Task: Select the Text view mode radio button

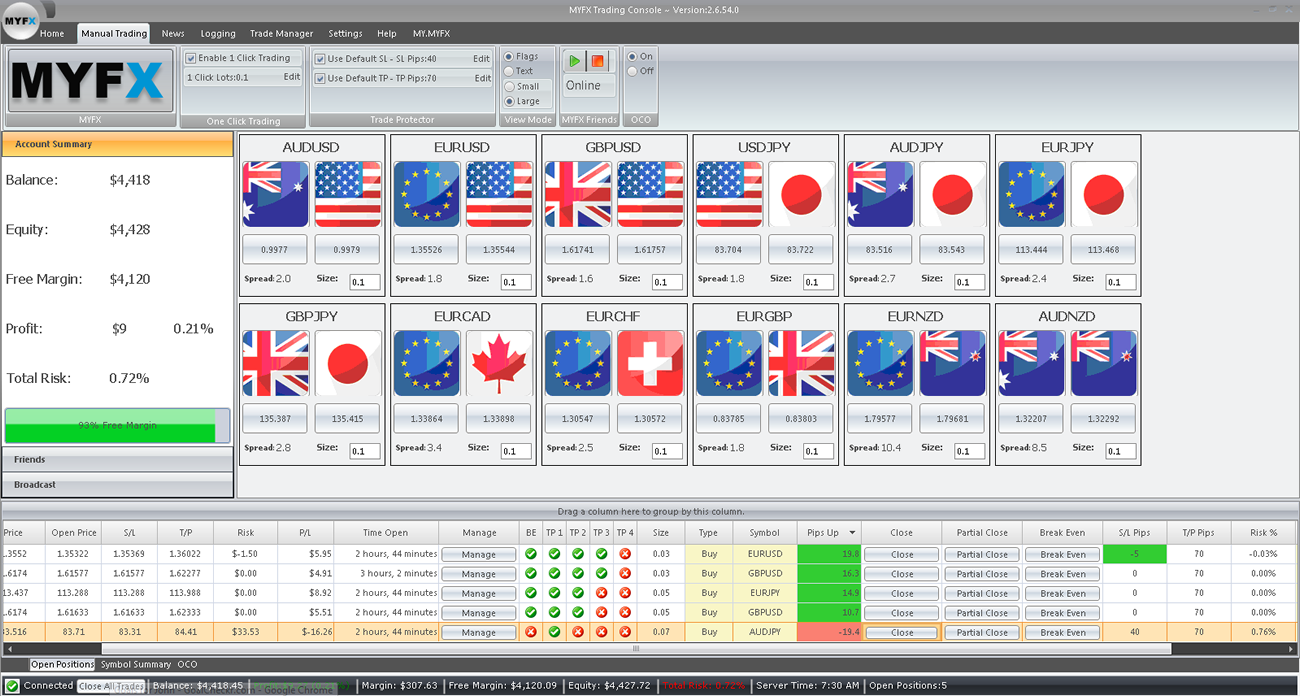Action: click(x=509, y=71)
